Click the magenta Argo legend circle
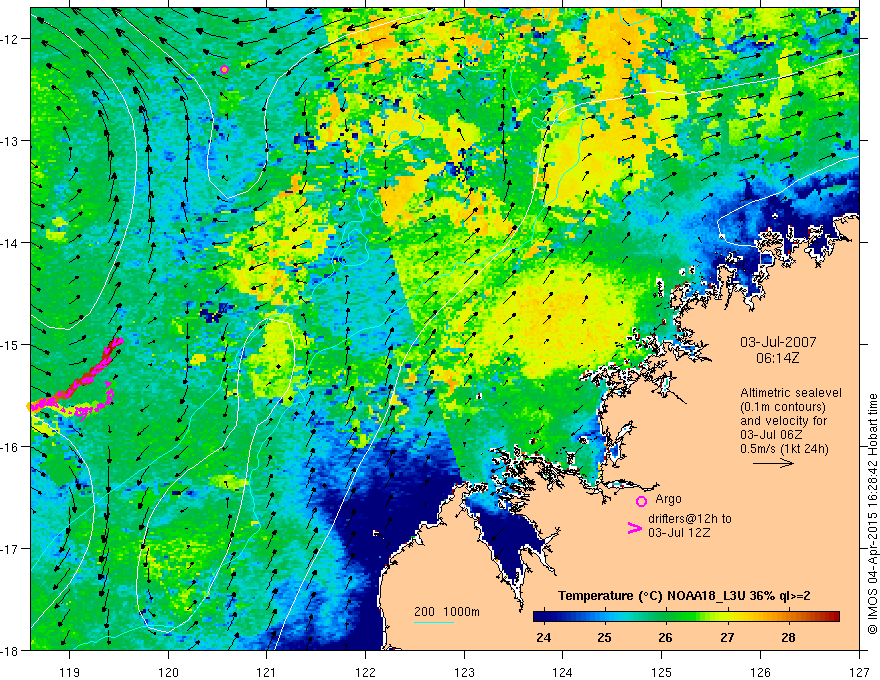The width and height of the screenshot is (880, 680). pyautogui.click(x=641, y=501)
